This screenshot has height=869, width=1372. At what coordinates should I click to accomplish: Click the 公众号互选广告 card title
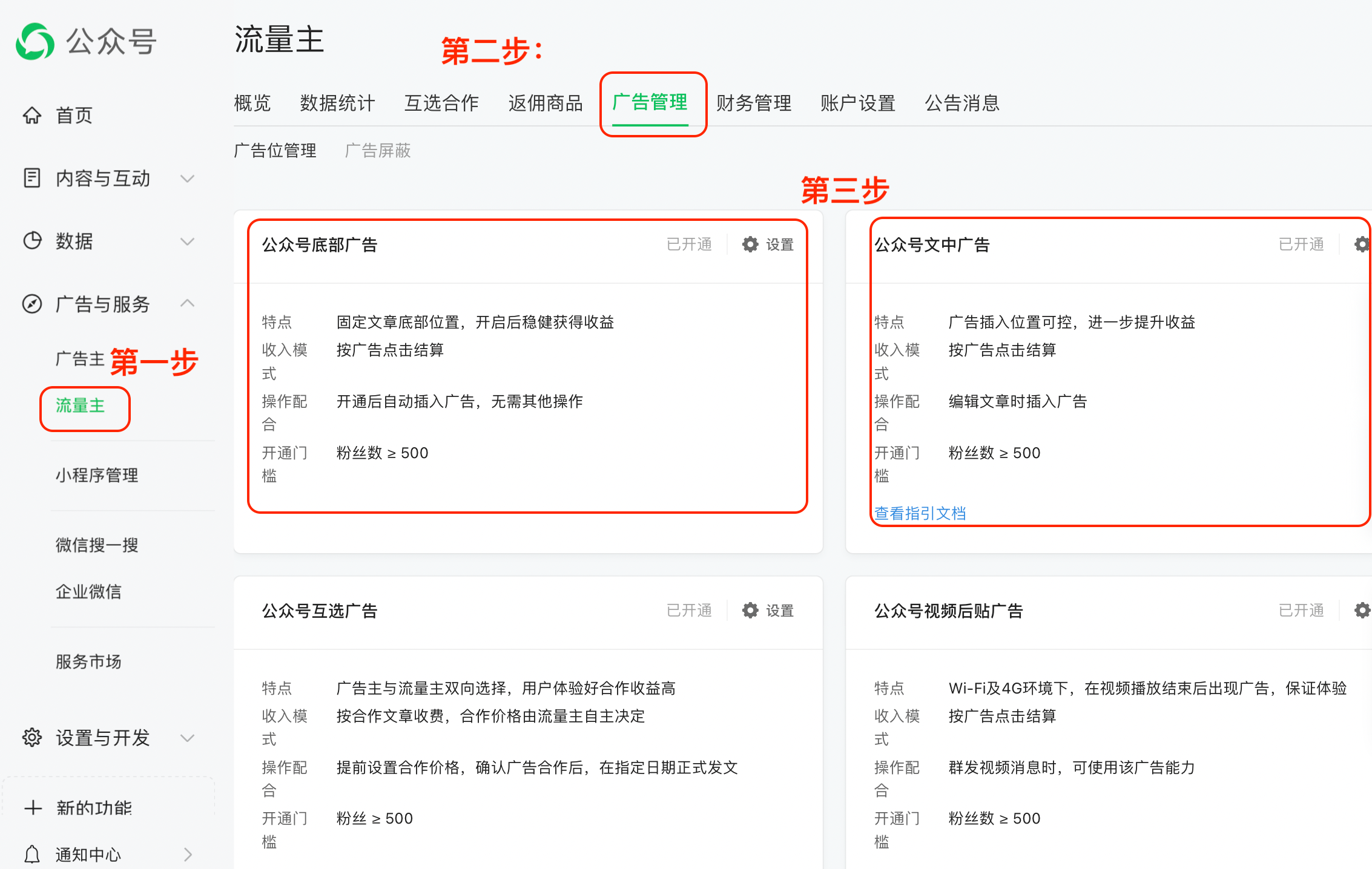(x=320, y=611)
